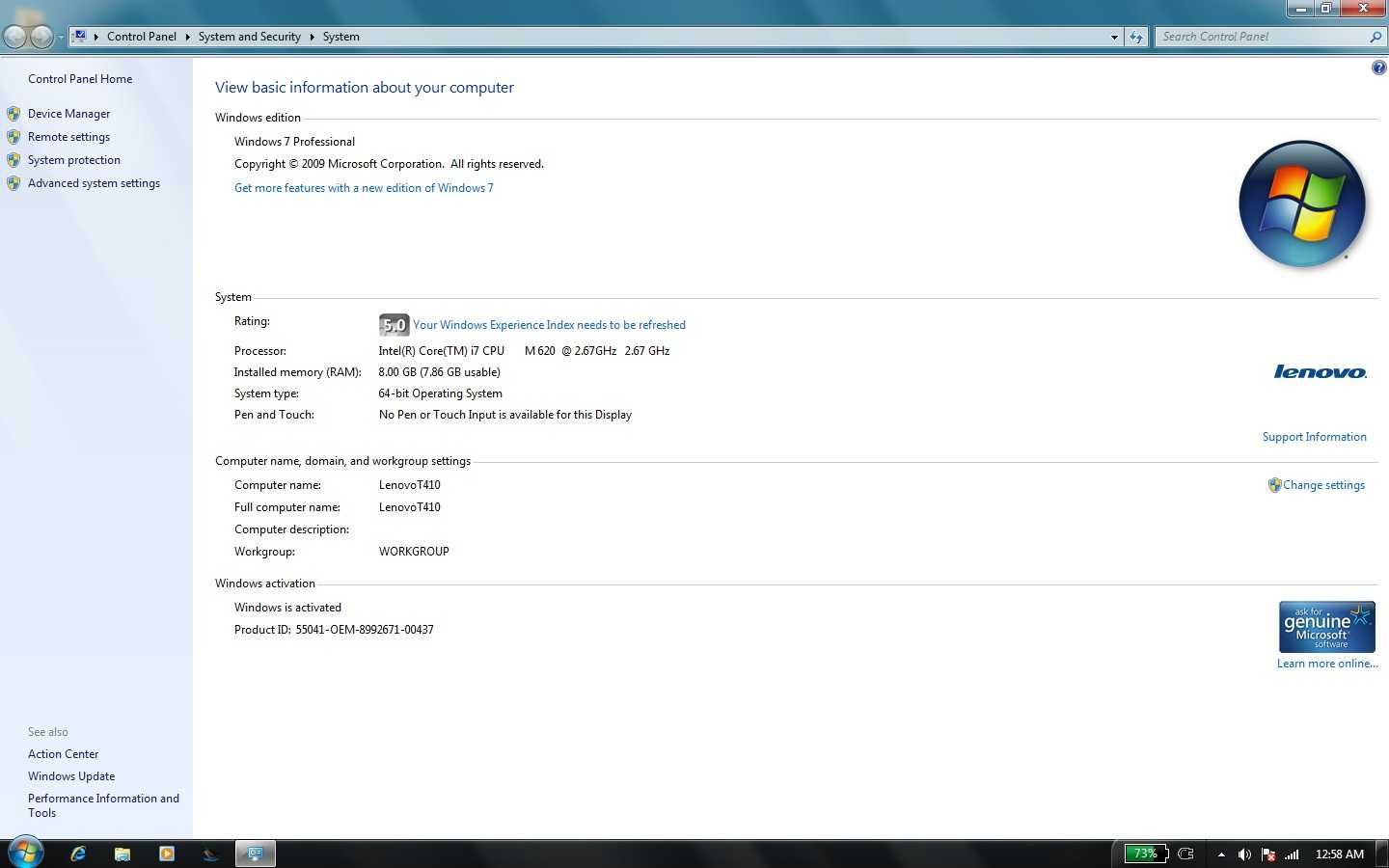Image resolution: width=1389 pixels, height=868 pixels.
Task: Click shield icon beside Device Manager
Action: pyautogui.click(x=14, y=114)
